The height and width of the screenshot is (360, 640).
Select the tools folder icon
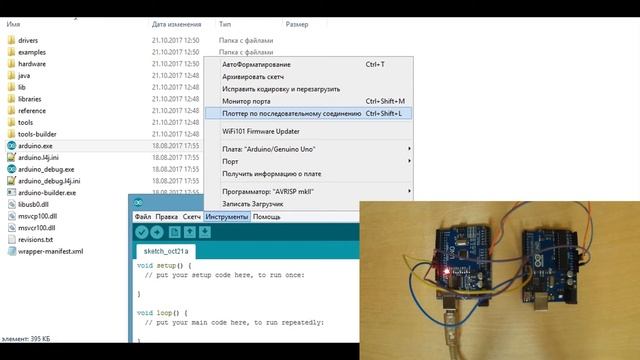pos(11,122)
